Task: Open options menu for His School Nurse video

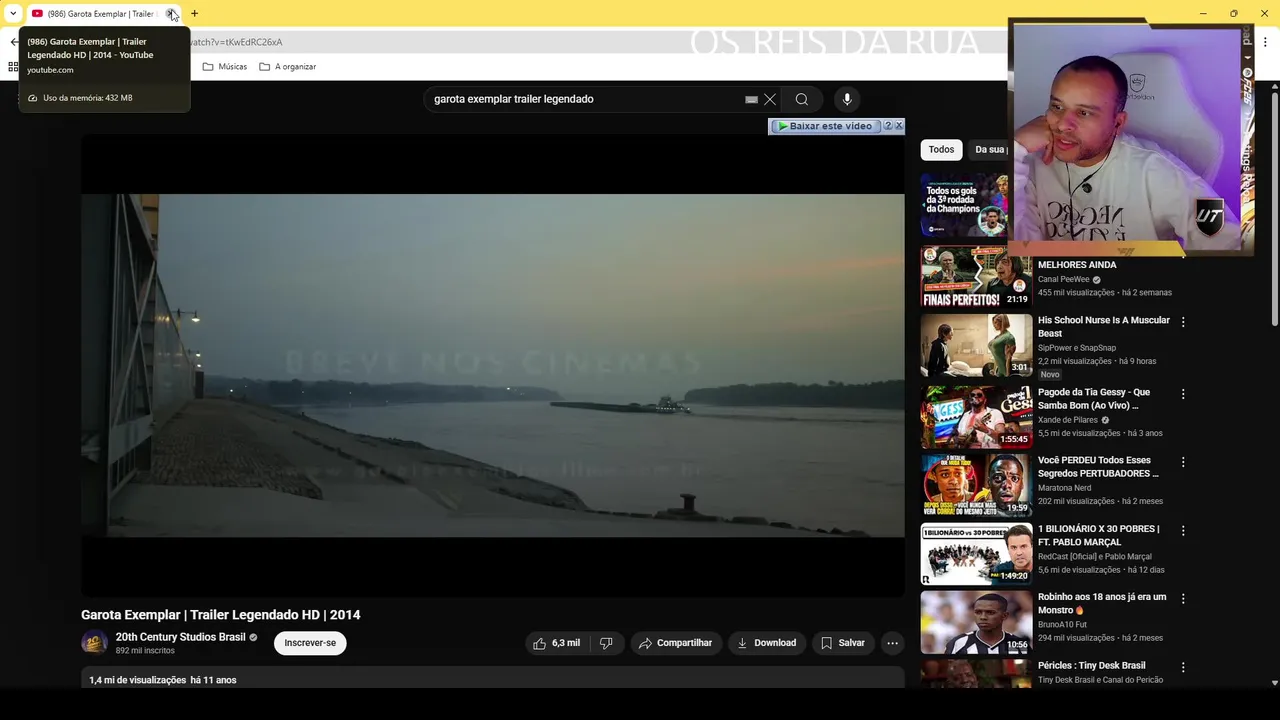Action: click(1183, 322)
